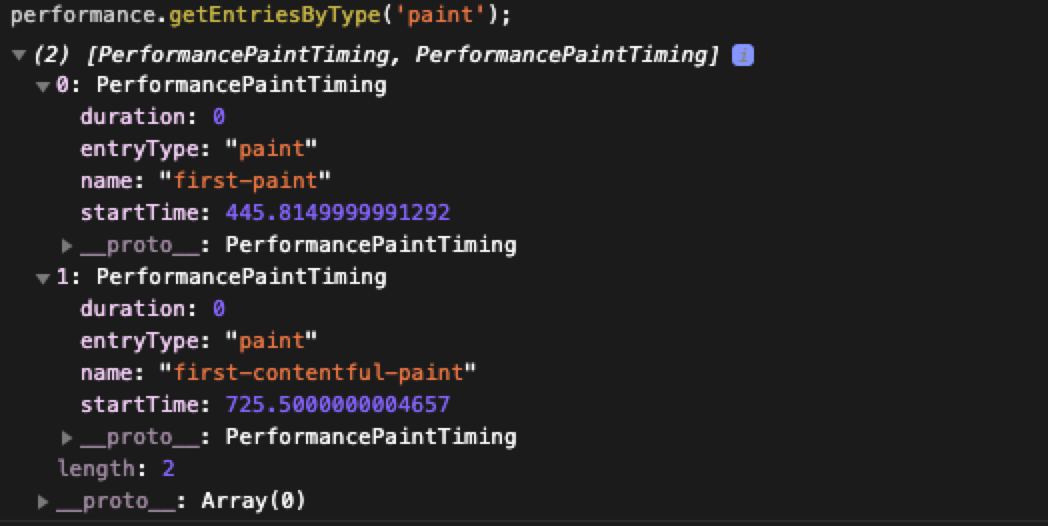
Task: Expand the __proto__: Array(0) row
Action: pos(43,501)
